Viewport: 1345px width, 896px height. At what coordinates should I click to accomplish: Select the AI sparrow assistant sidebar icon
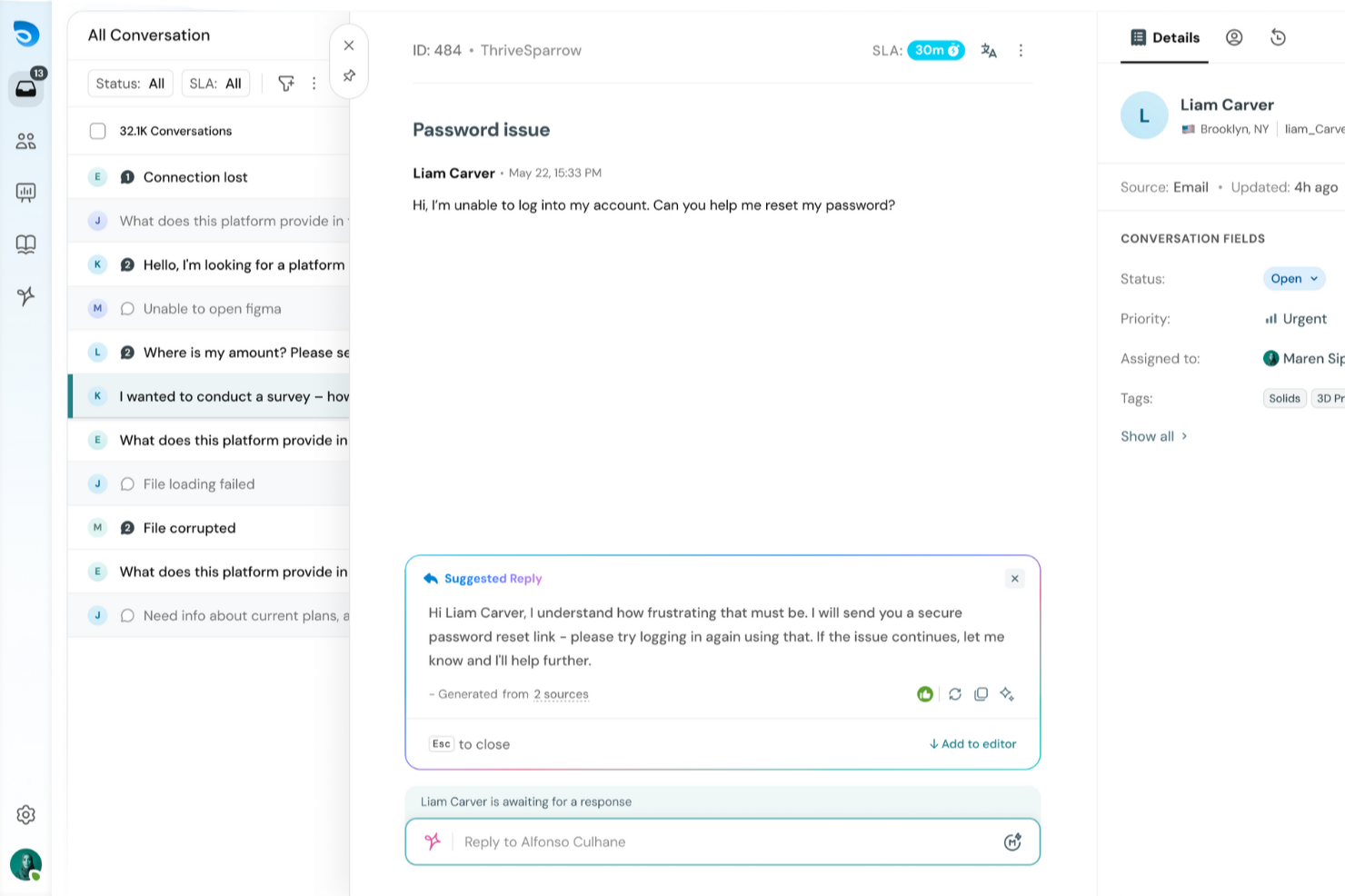coord(26,295)
